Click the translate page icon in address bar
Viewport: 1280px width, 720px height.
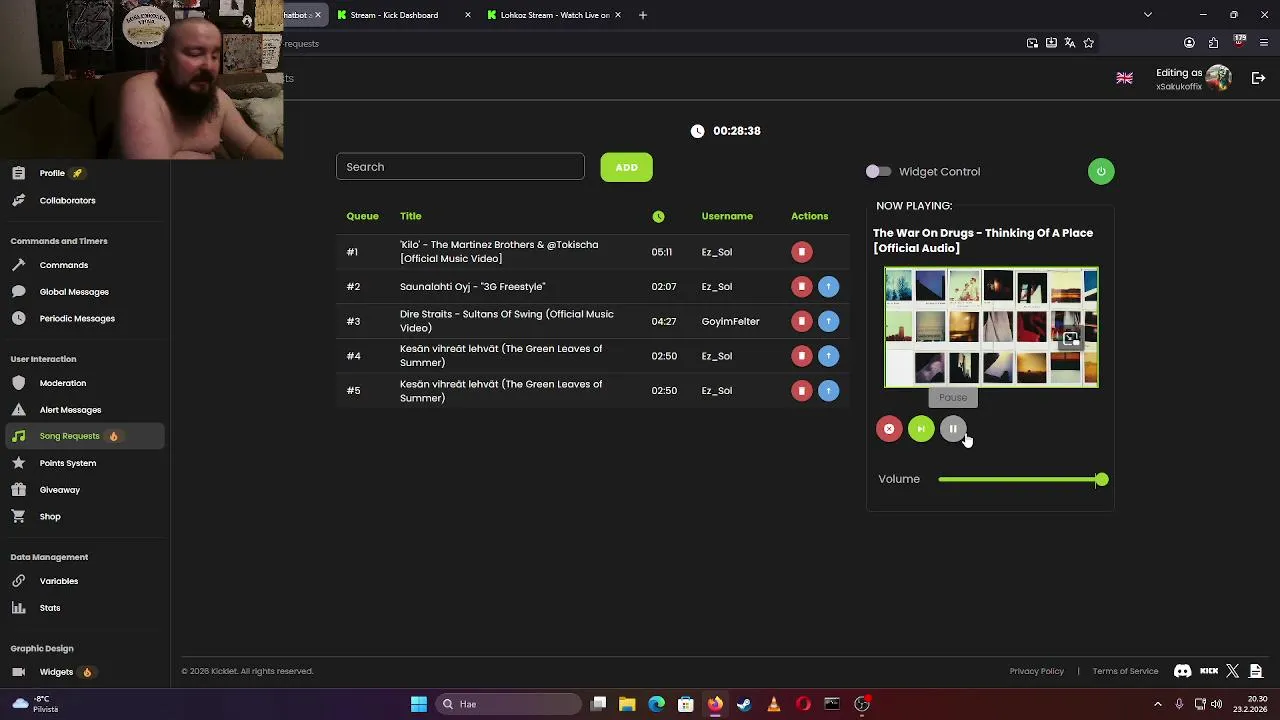tap(1070, 43)
